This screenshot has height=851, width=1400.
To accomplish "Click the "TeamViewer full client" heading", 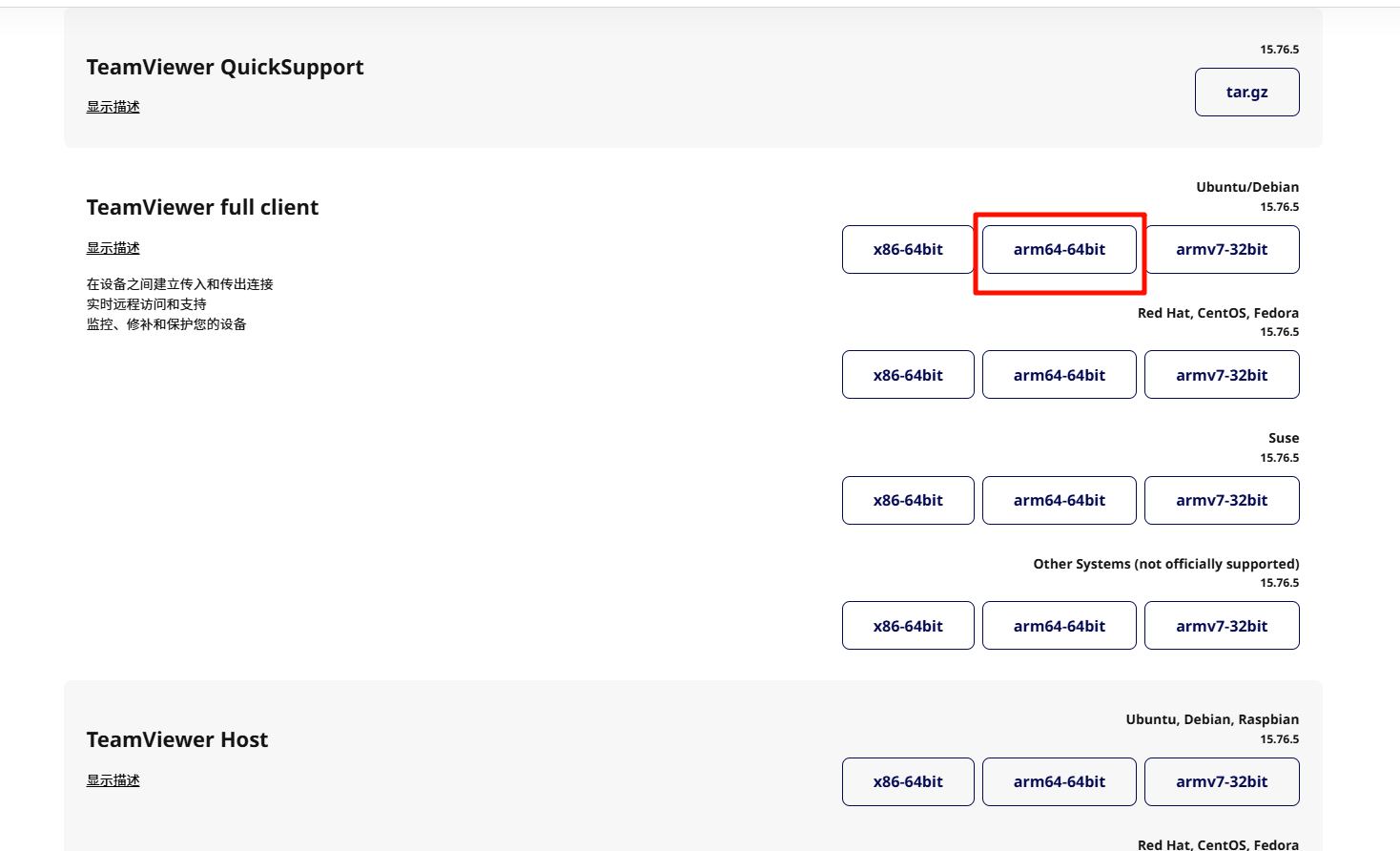I will click(x=202, y=208).
